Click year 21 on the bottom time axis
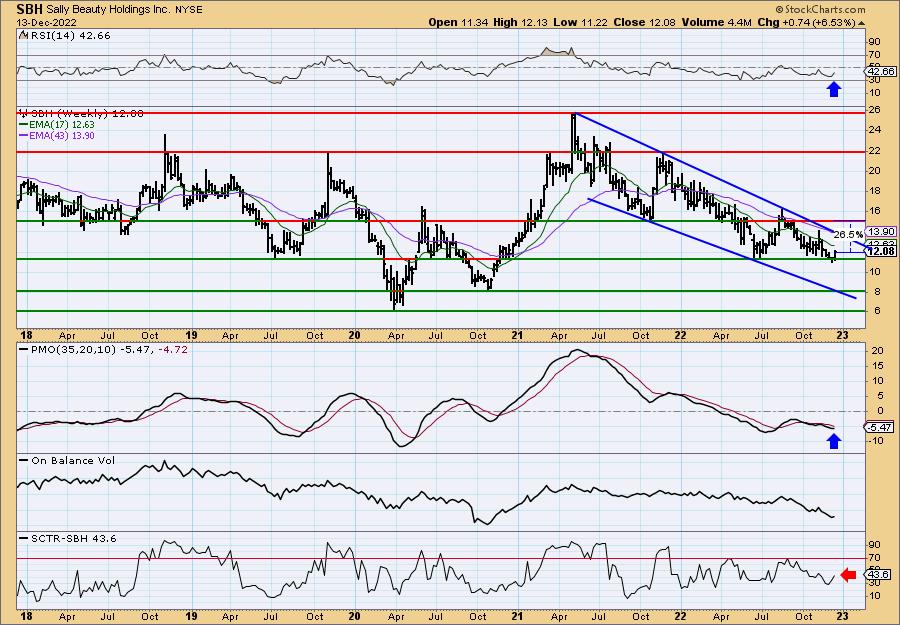Screen dimensions: 900x625 517,617
